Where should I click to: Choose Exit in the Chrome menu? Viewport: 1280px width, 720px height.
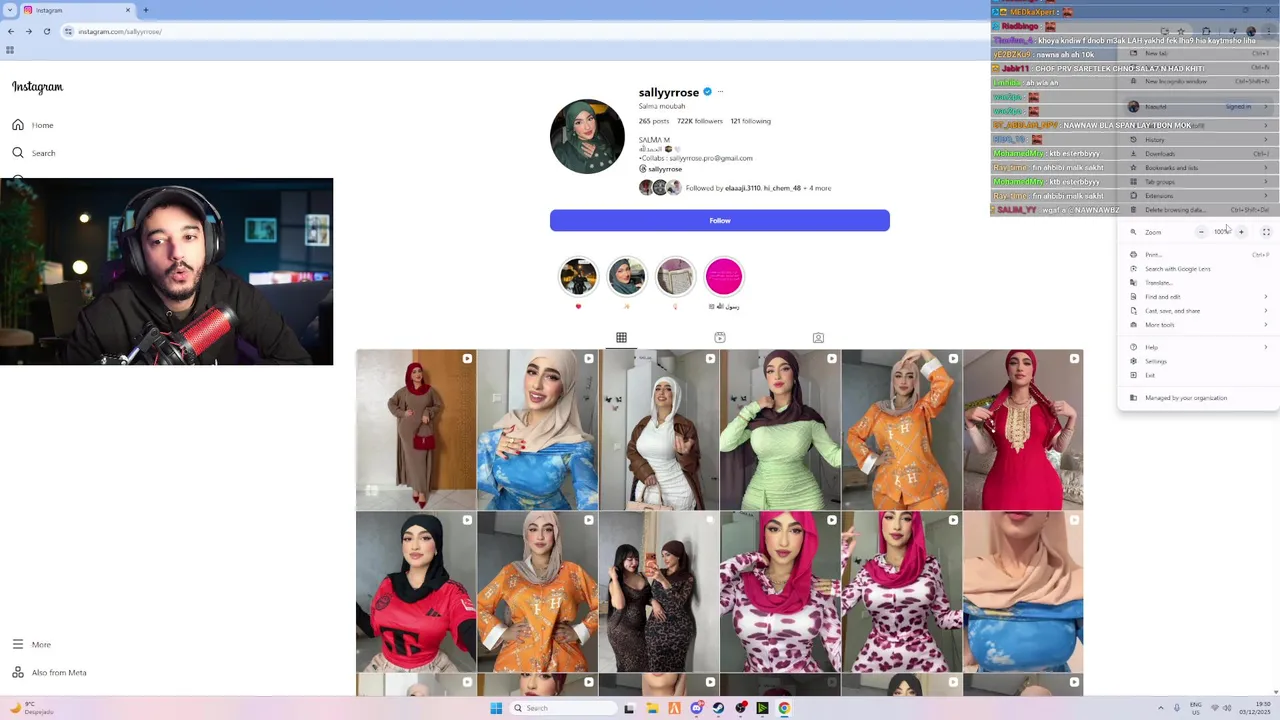click(1198, 375)
